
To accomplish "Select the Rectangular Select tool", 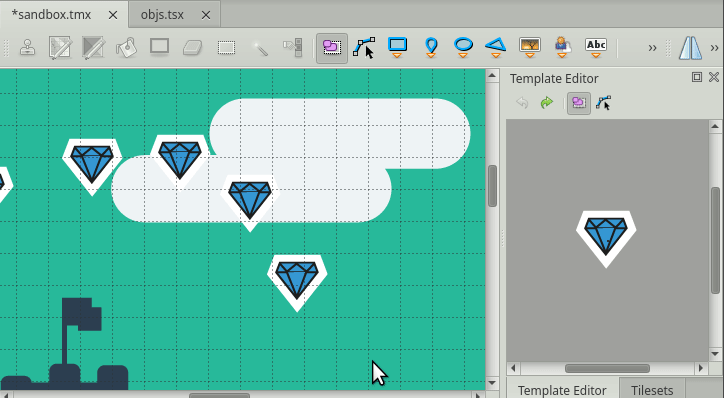I will pos(226,48).
